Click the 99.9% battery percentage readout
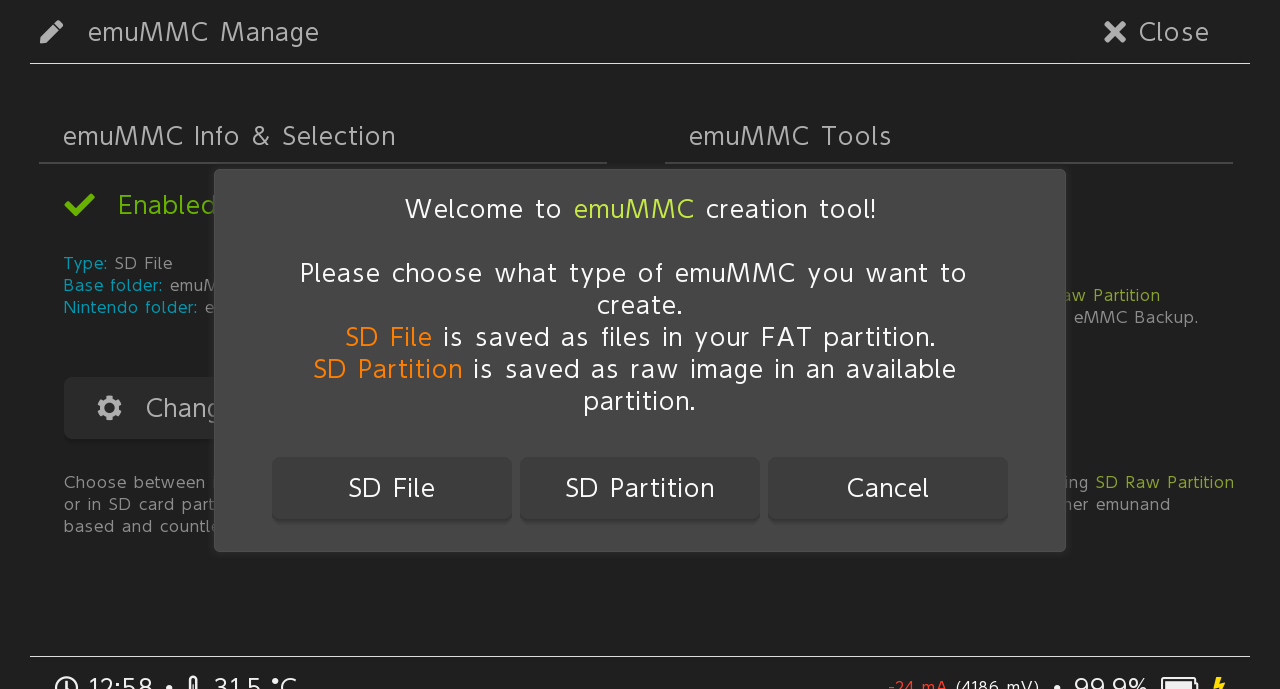 pyautogui.click(x=1111, y=684)
